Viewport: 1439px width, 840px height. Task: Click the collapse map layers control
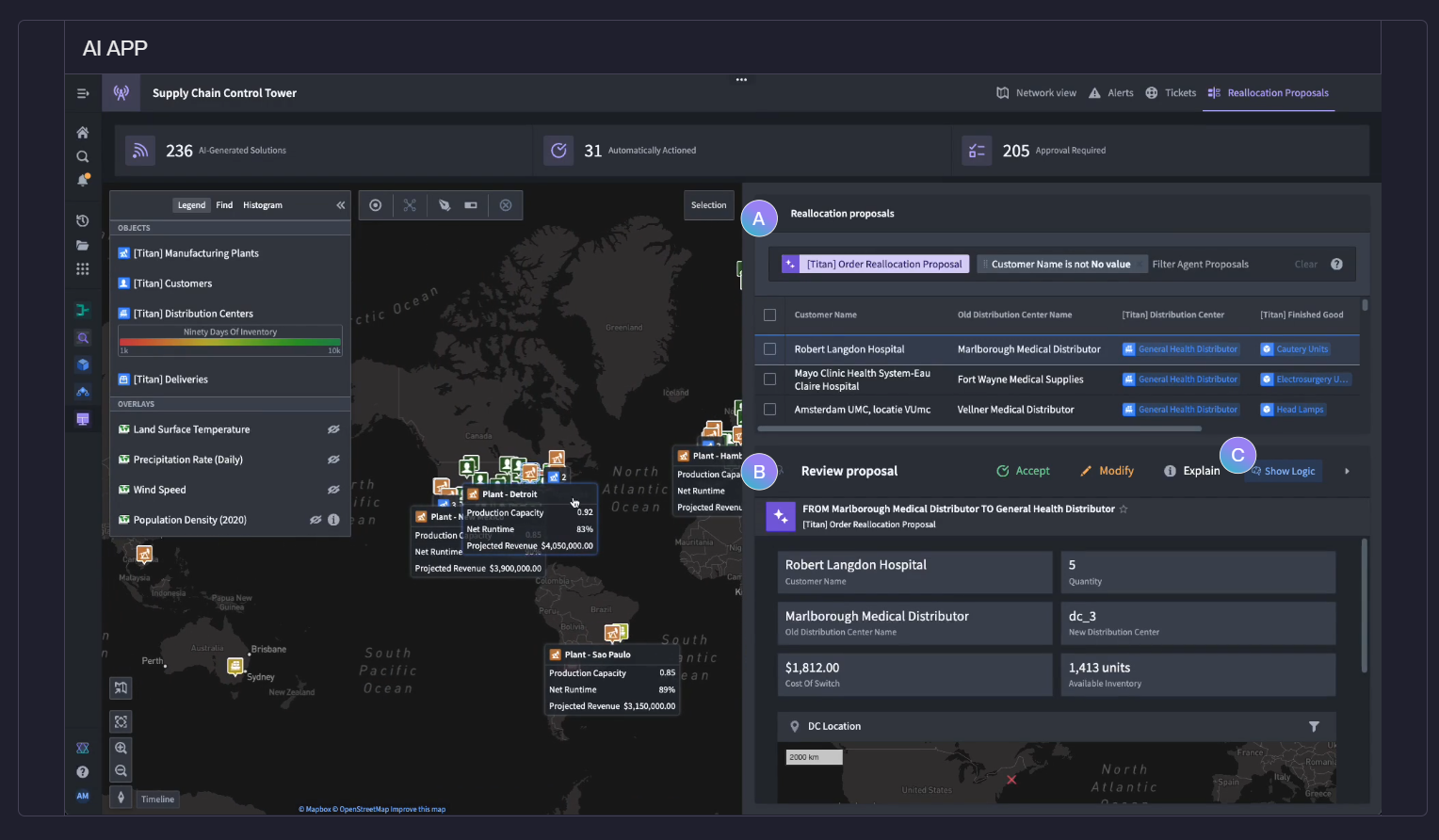coord(121,687)
